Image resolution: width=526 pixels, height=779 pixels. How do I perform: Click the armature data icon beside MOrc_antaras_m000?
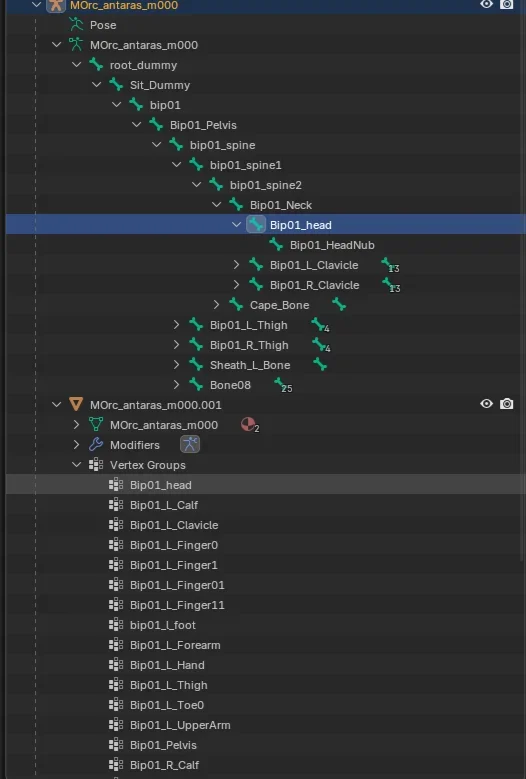[x=76, y=45]
